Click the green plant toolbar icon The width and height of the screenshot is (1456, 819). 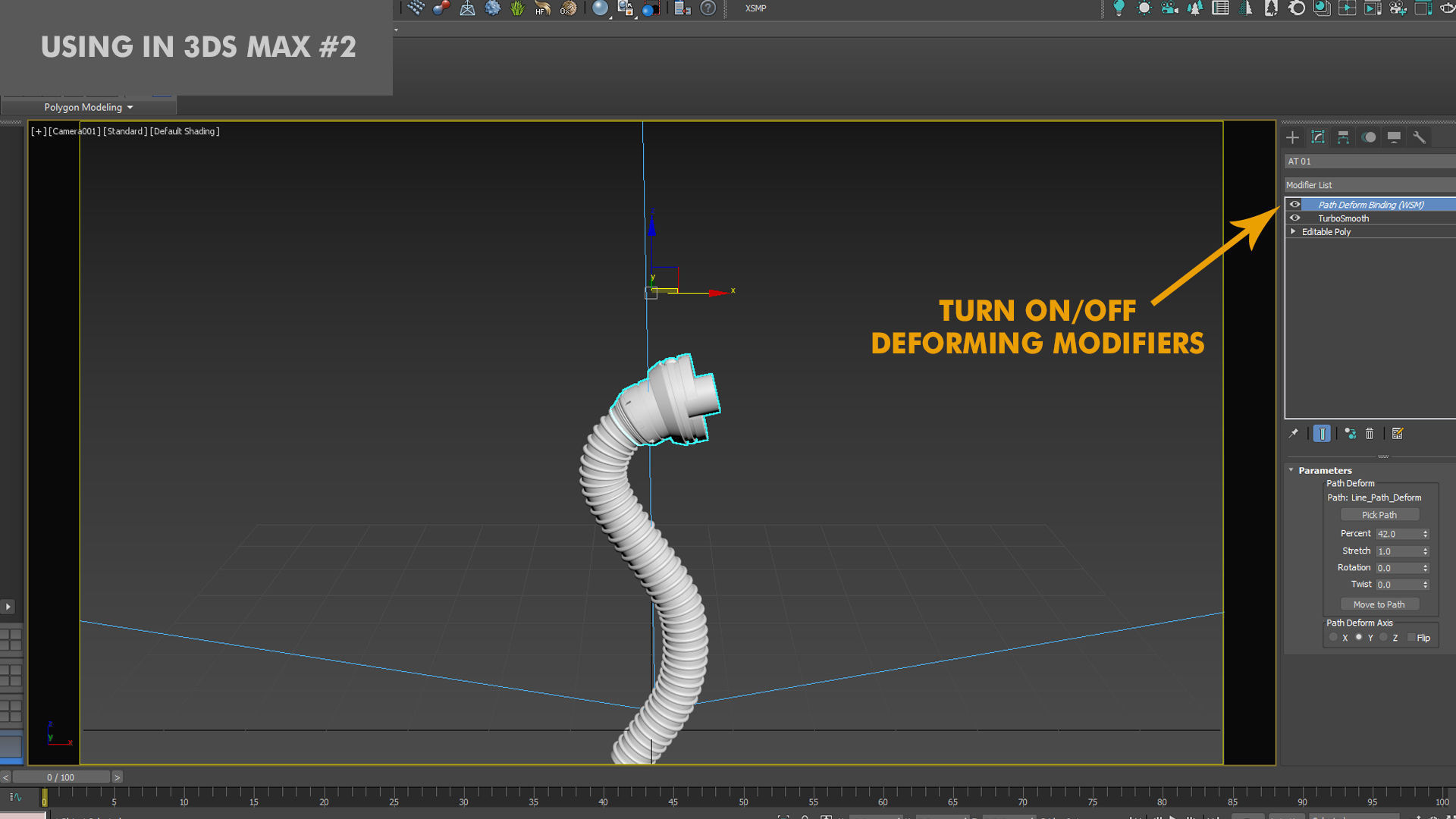pyautogui.click(x=517, y=8)
